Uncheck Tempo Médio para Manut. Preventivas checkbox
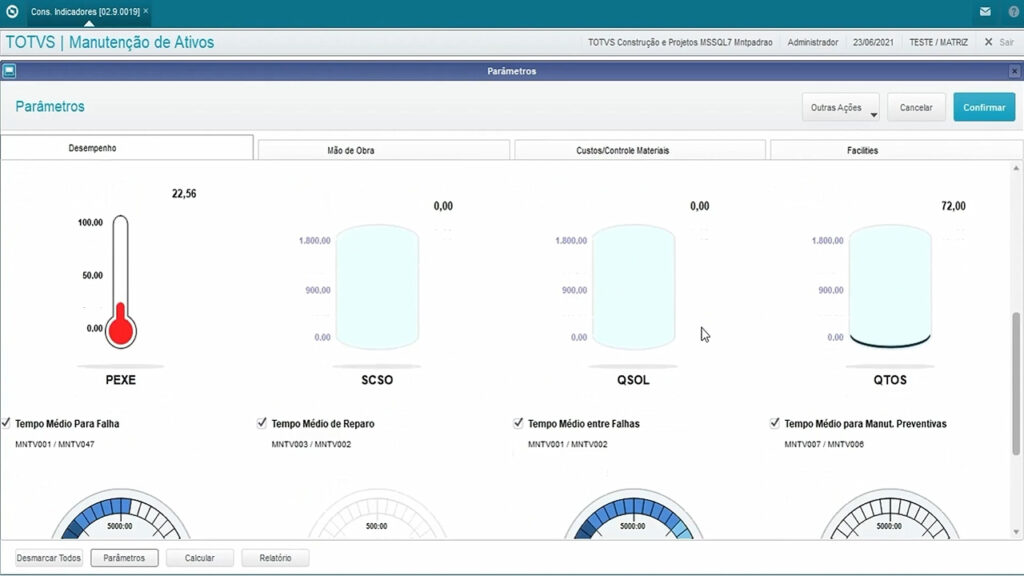The width and height of the screenshot is (1024, 576). coord(775,423)
